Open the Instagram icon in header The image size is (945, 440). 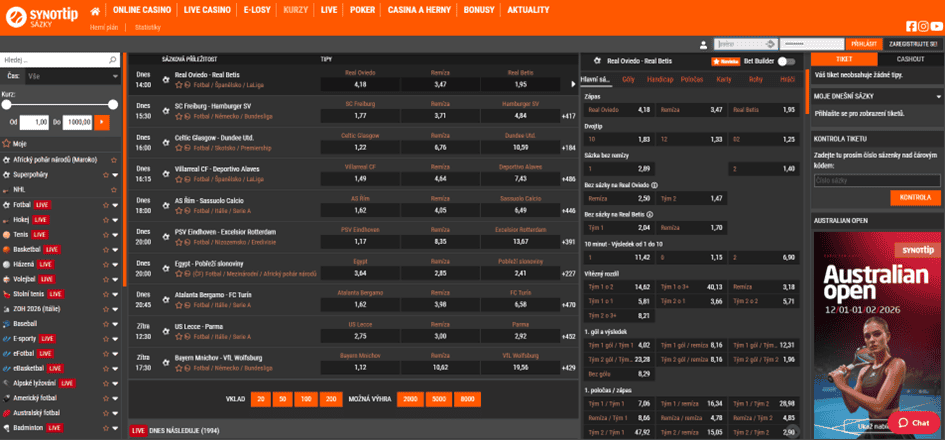tap(923, 26)
